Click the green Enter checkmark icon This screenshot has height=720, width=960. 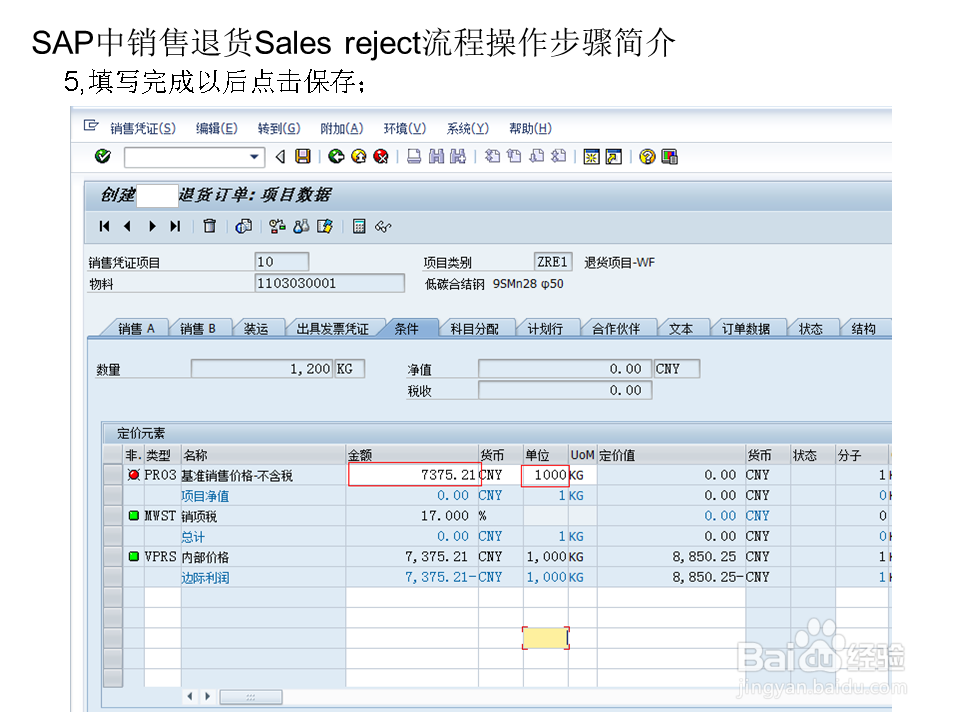point(103,157)
